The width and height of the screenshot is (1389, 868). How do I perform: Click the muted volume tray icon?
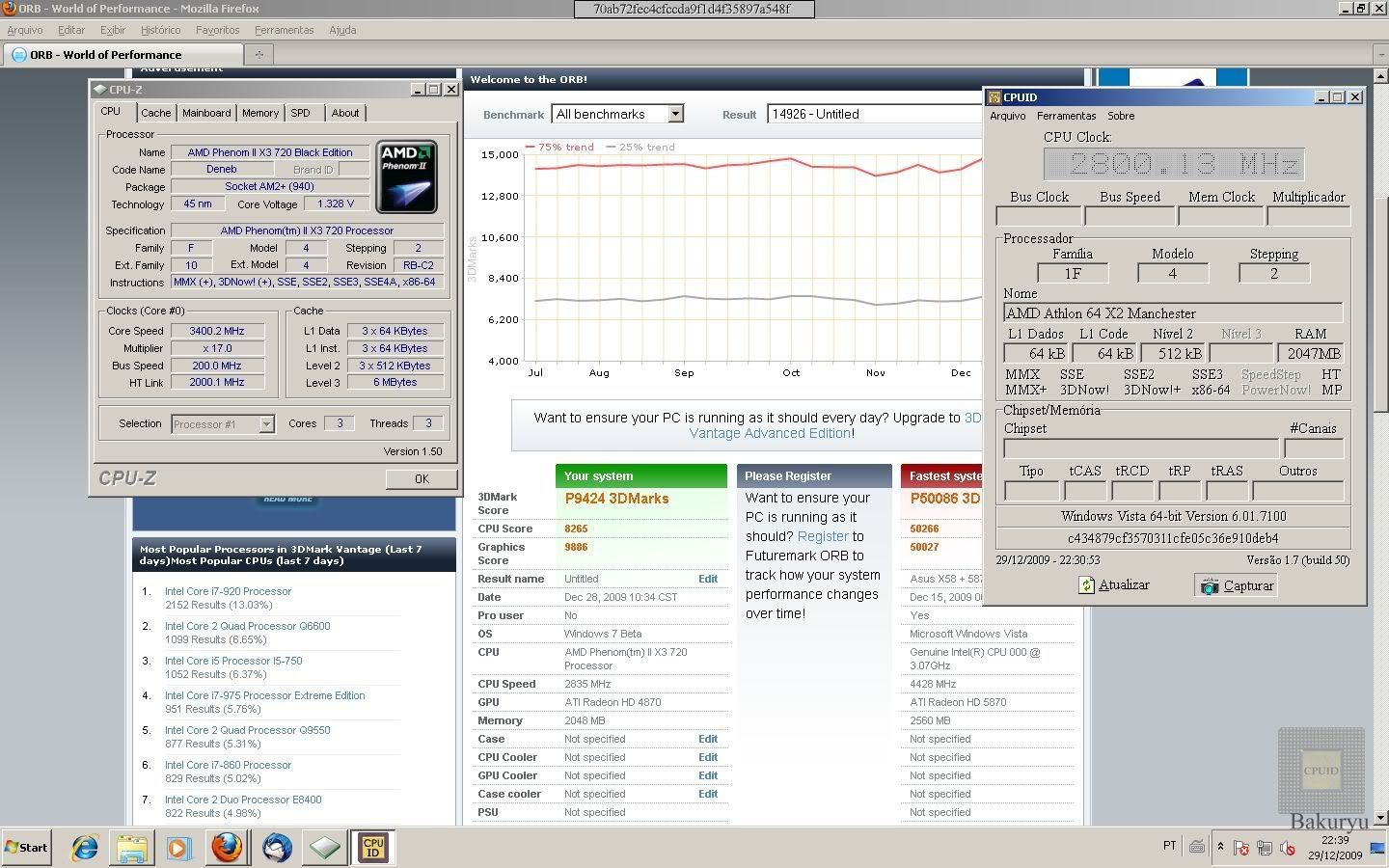point(1287,848)
